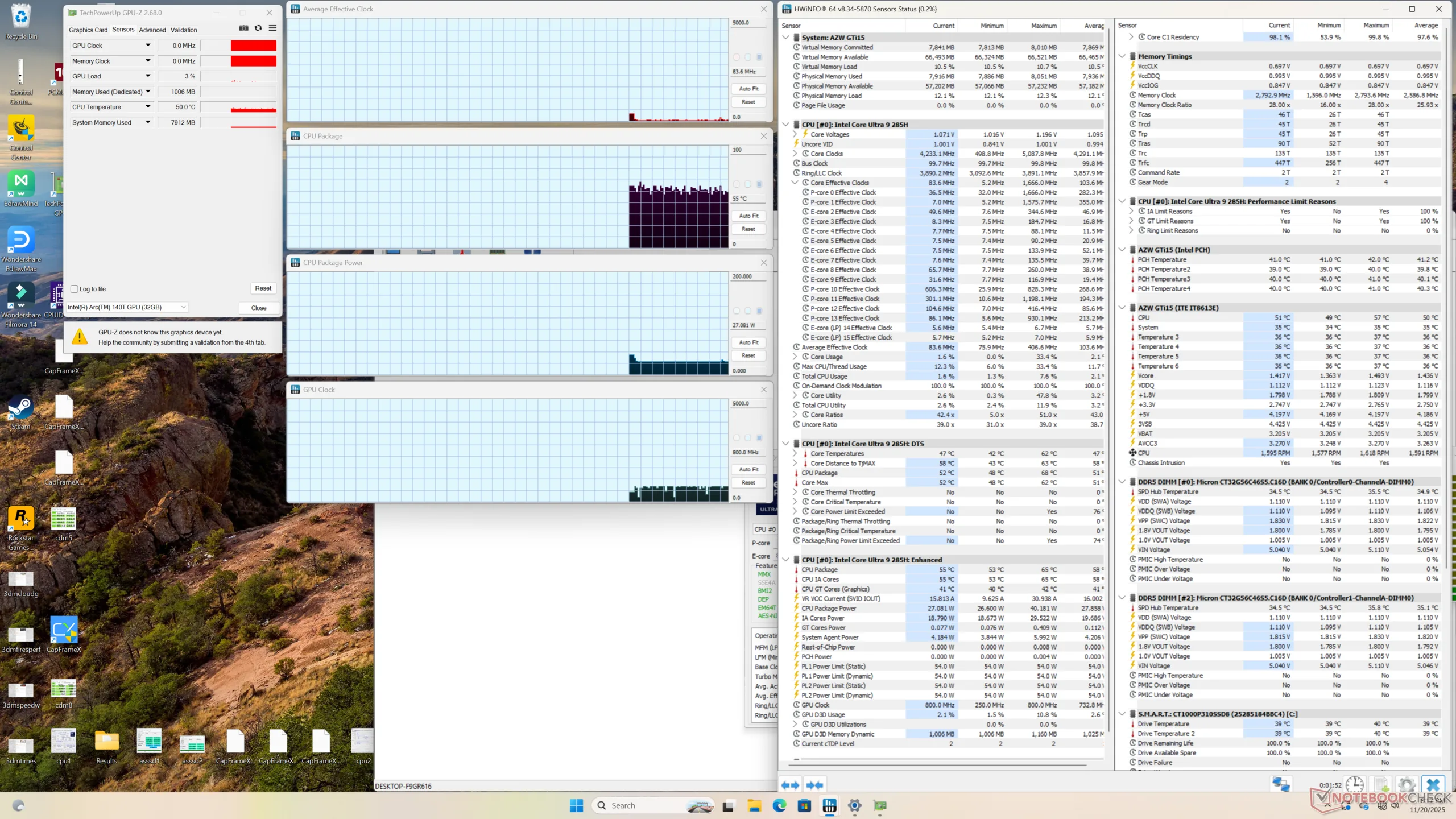
Task: Toggle first checkbox in GPU Clock graph
Action: click(737, 438)
